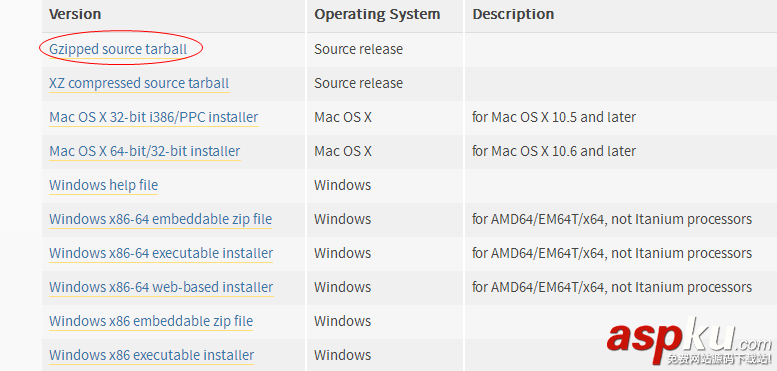Viewport: 777px width, 371px height.
Task: Click the Operating System column header
Action: (x=377, y=14)
